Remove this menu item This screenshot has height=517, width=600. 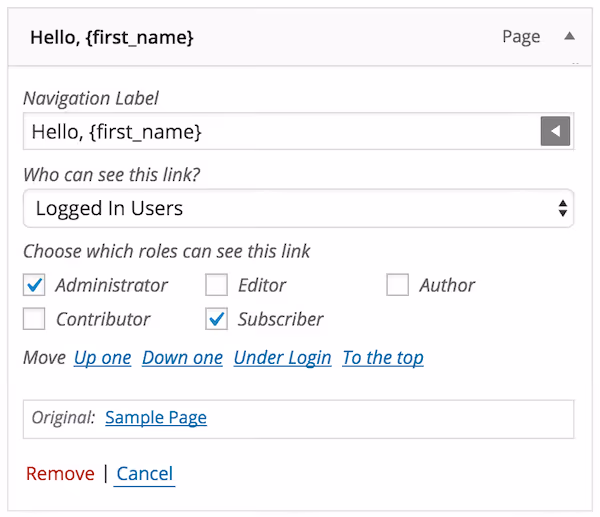click(60, 474)
